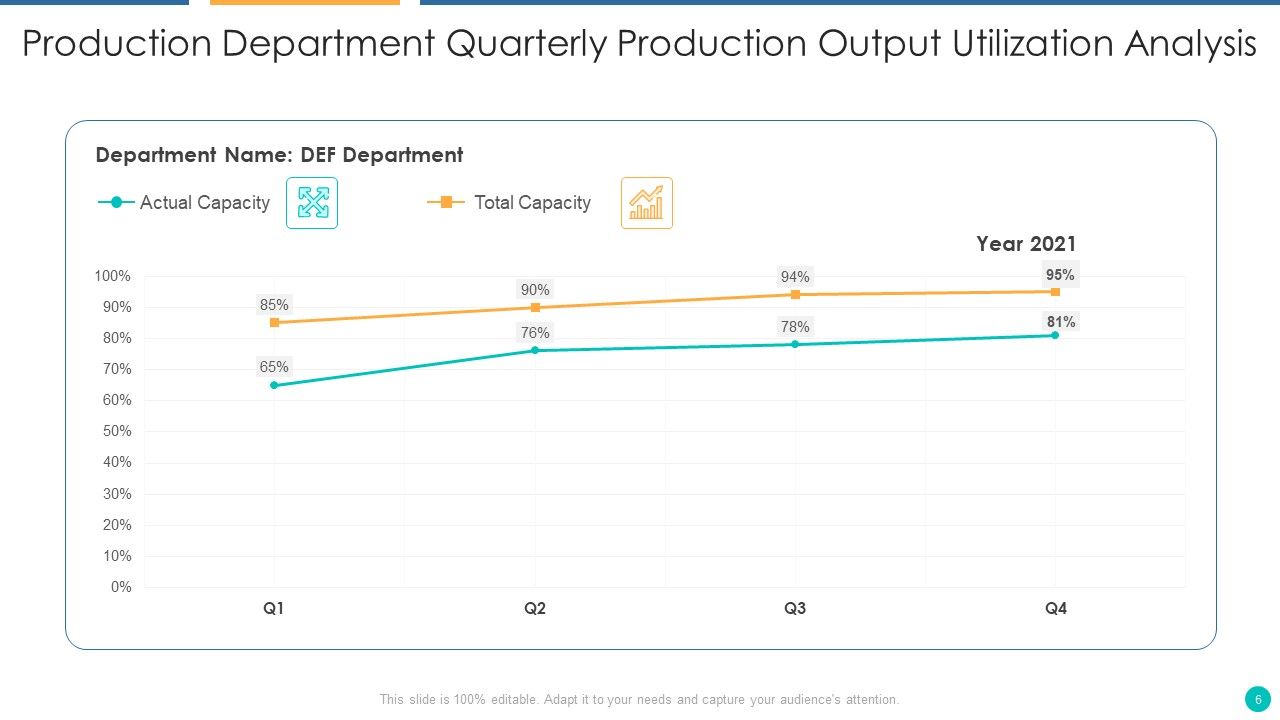Click the Q2 axis label

tap(535, 608)
